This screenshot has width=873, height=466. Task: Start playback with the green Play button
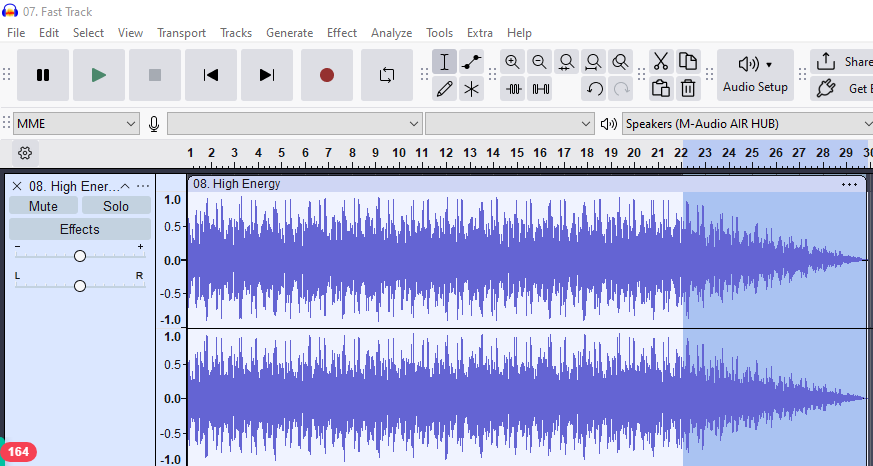99,75
